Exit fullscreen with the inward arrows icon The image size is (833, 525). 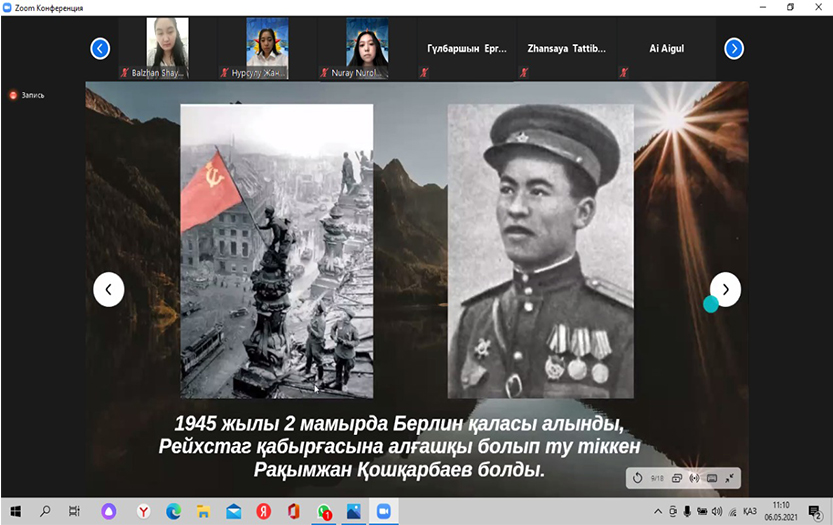tap(729, 478)
